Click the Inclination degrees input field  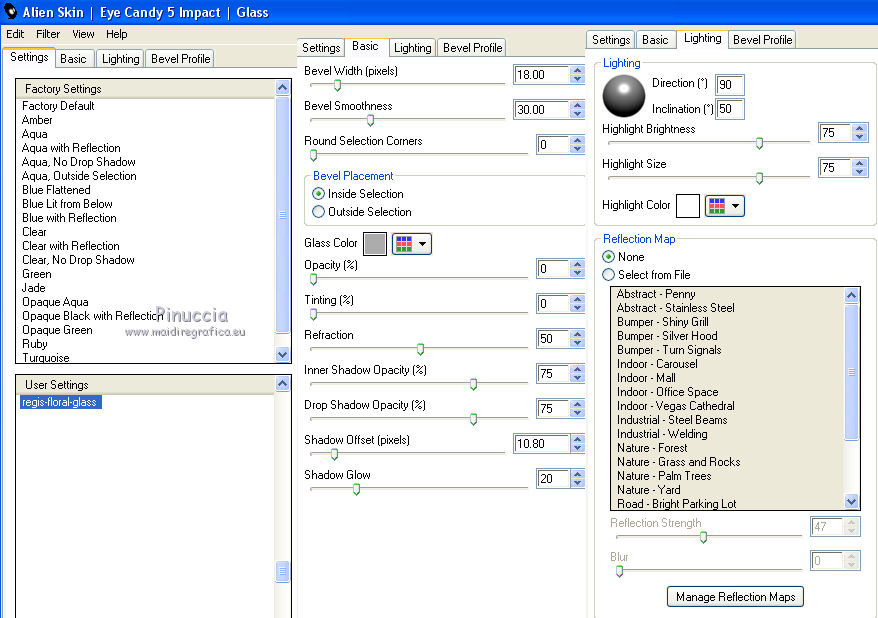730,109
